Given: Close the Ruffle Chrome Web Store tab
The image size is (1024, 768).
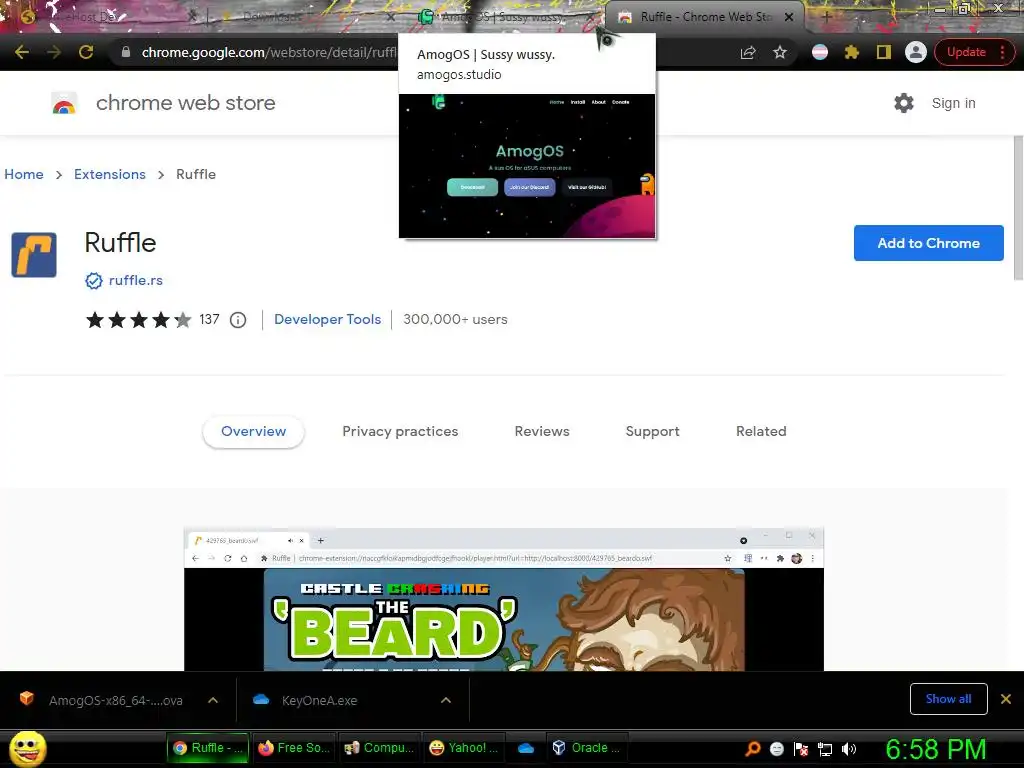Looking at the screenshot, I should pyautogui.click(x=789, y=17).
